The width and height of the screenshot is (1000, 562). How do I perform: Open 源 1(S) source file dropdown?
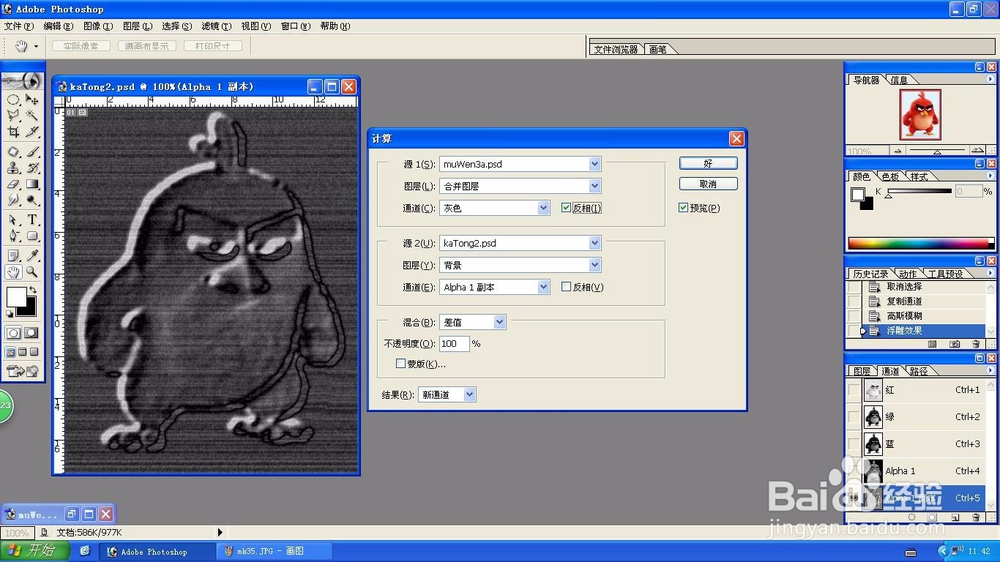pyautogui.click(x=594, y=164)
